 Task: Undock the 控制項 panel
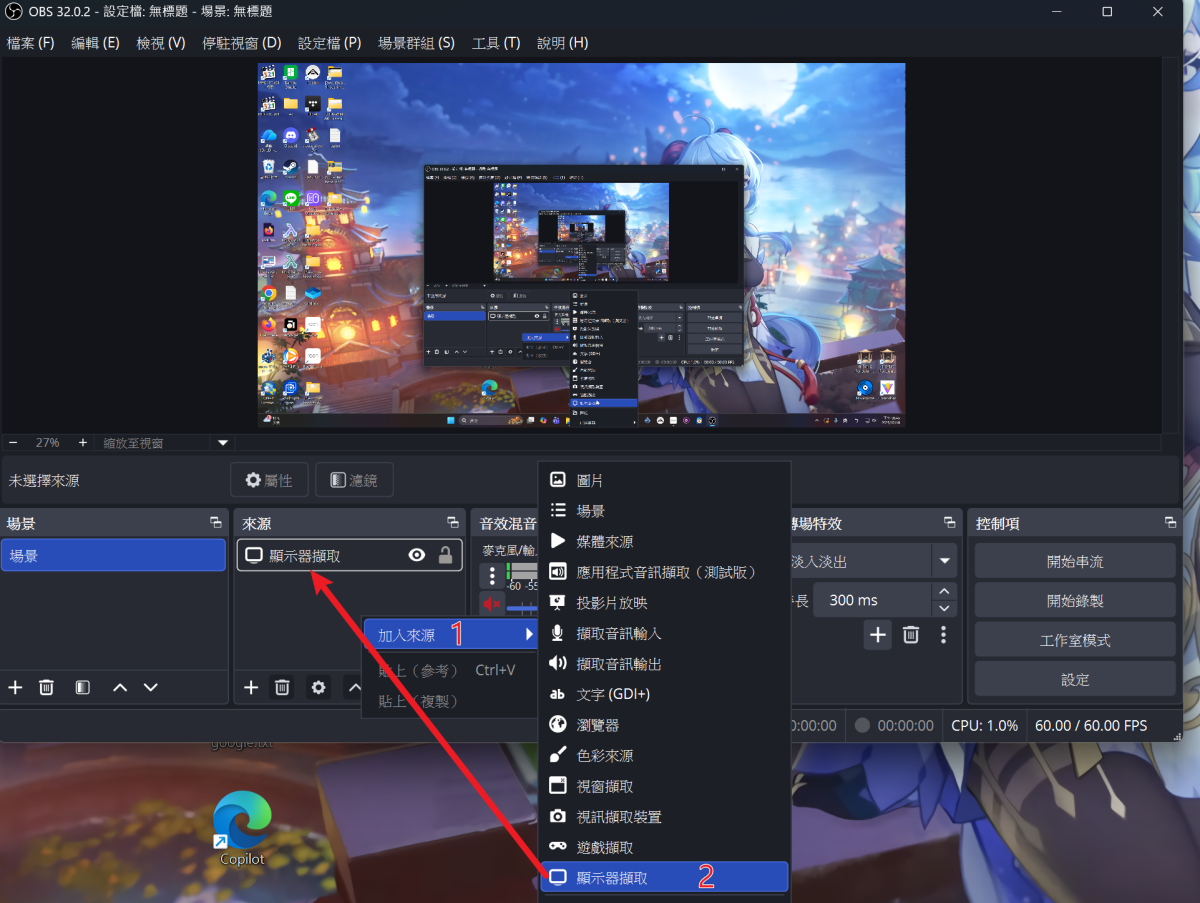coord(1170,523)
